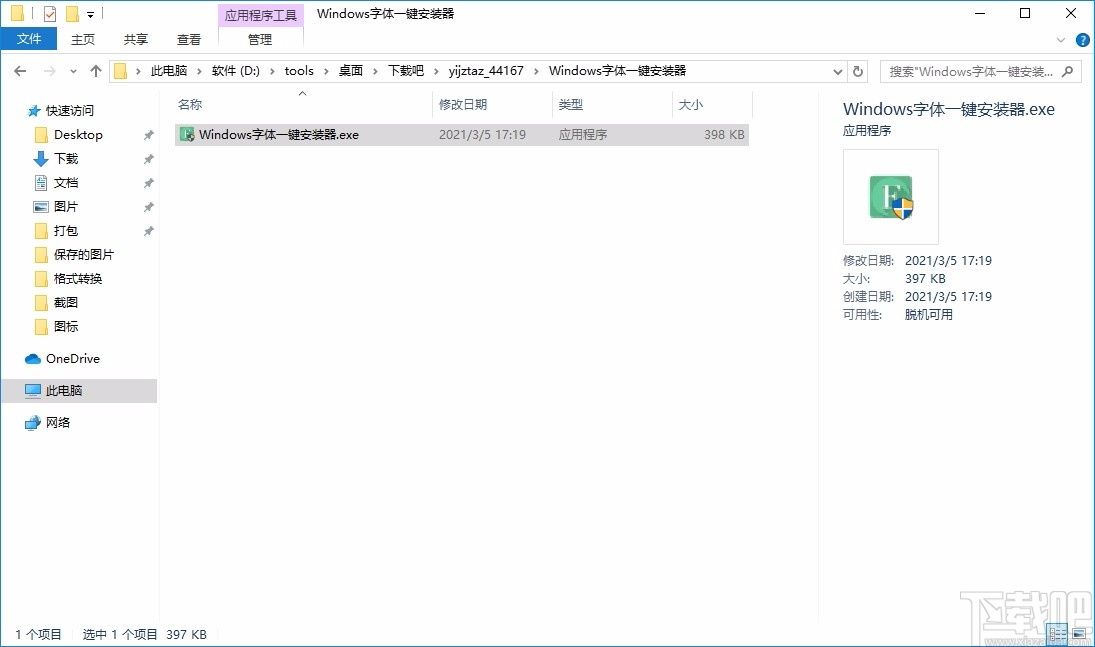Screen dimensions: 1095x647
Task: Open 网络 in the navigation pane
Action: point(58,422)
